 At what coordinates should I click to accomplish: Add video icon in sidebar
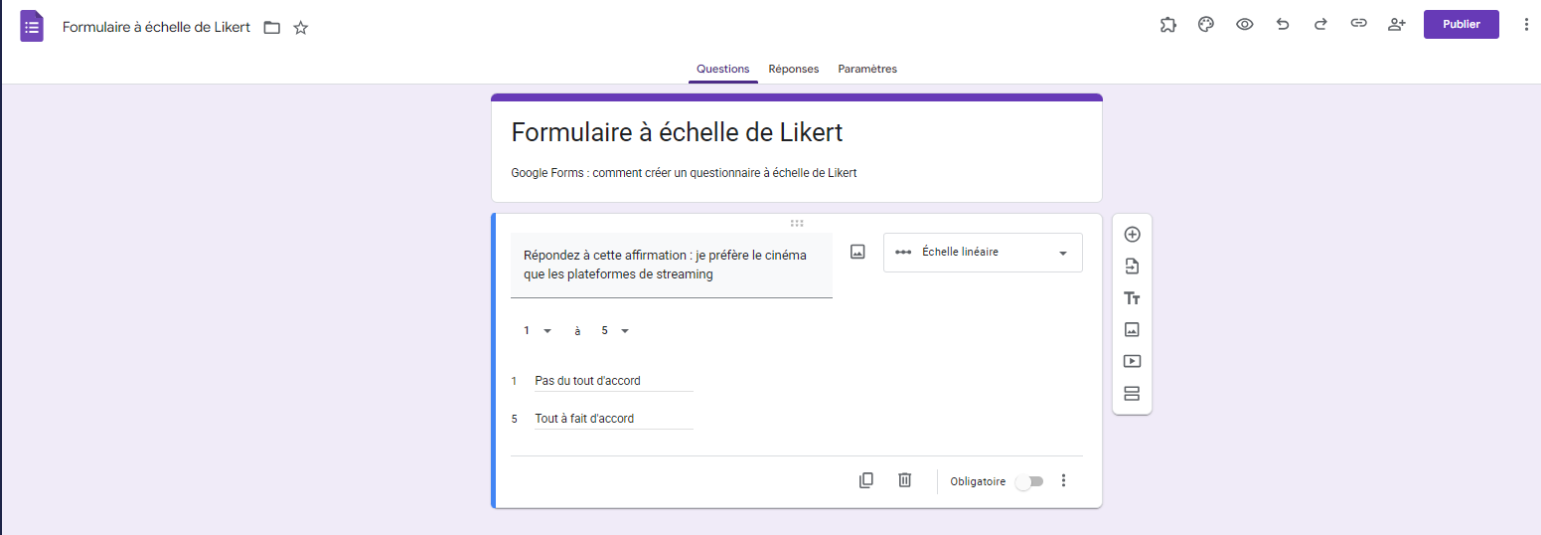point(1132,361)
